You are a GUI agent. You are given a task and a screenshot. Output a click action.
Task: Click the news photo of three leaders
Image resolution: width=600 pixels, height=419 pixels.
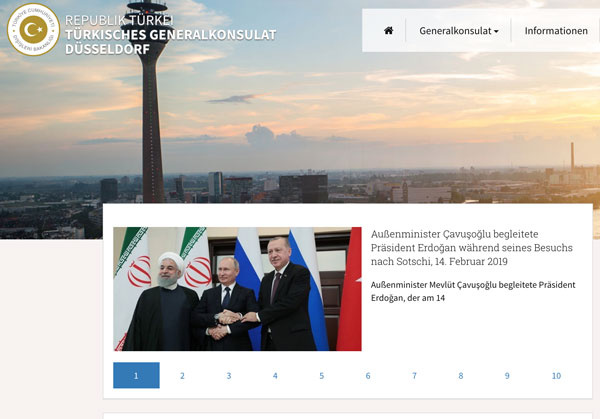pyautogui.click(x=237, y=289)
